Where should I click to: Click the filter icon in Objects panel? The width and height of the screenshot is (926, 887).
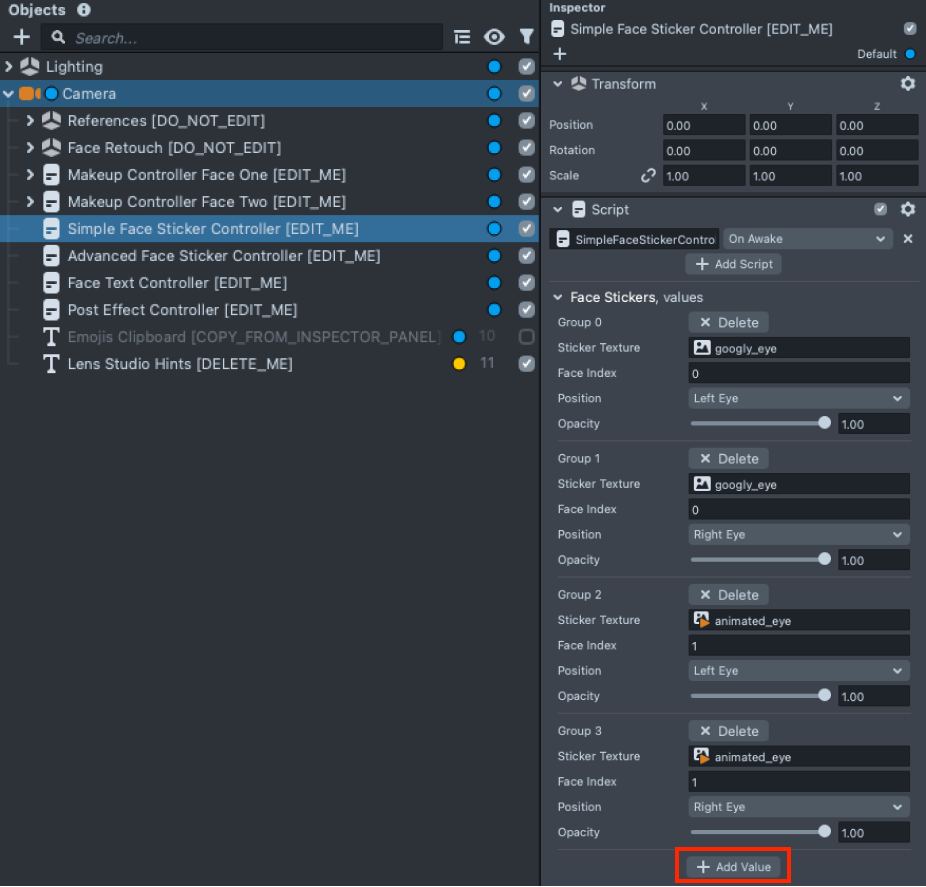point(527,36)
